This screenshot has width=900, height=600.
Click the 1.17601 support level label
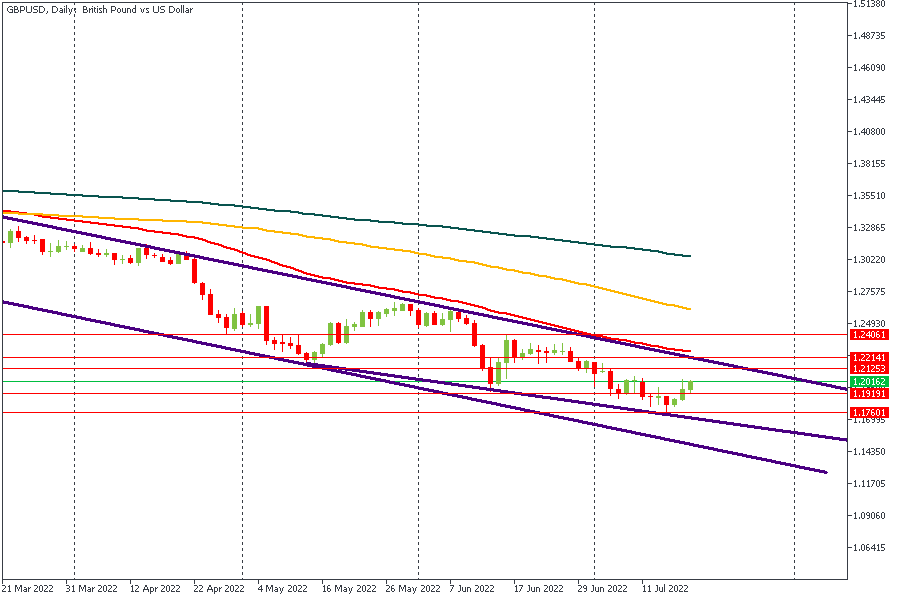pyautogui.click(x=868, y=412)
